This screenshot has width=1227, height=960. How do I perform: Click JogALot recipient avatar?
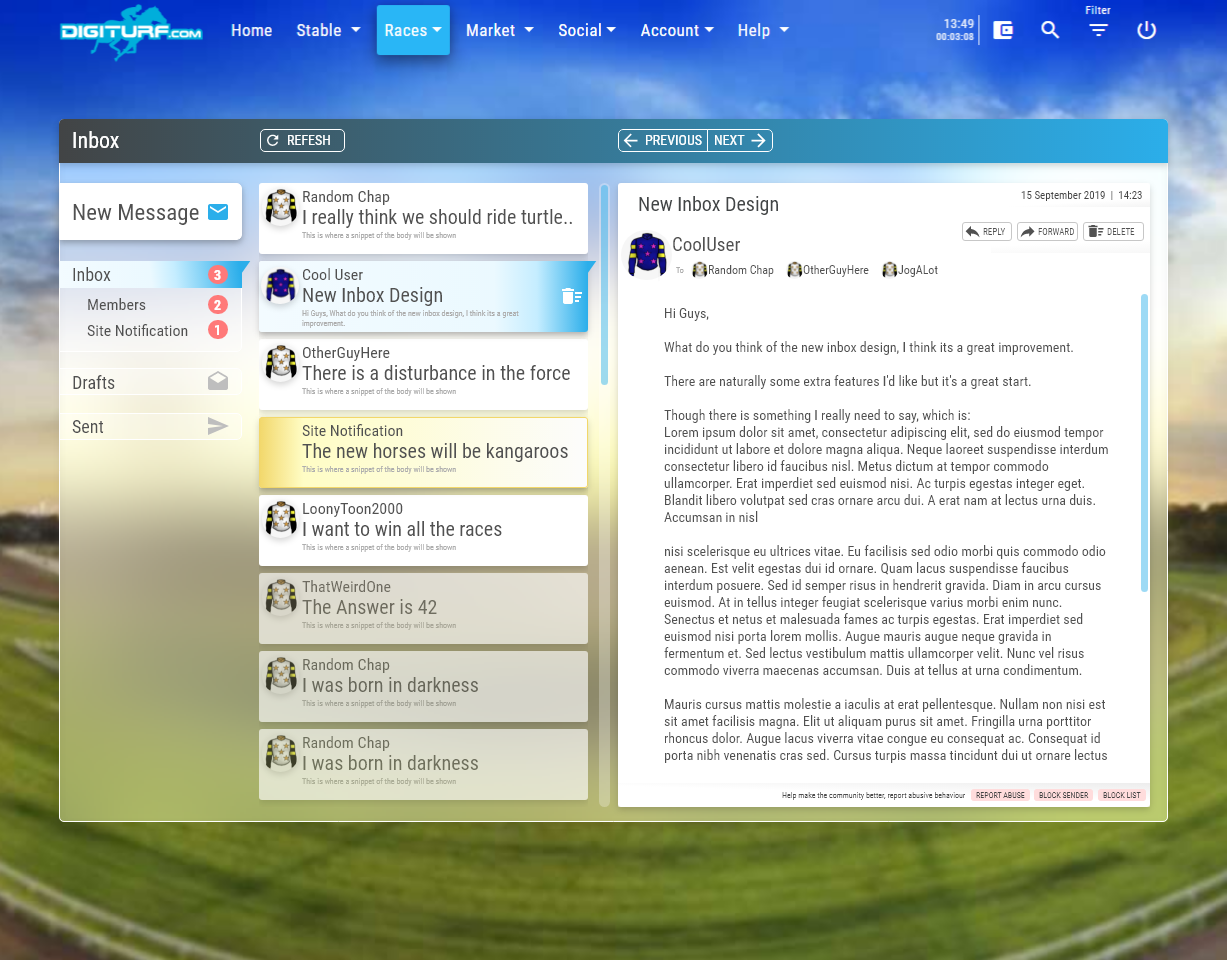[x=889, y=270]
